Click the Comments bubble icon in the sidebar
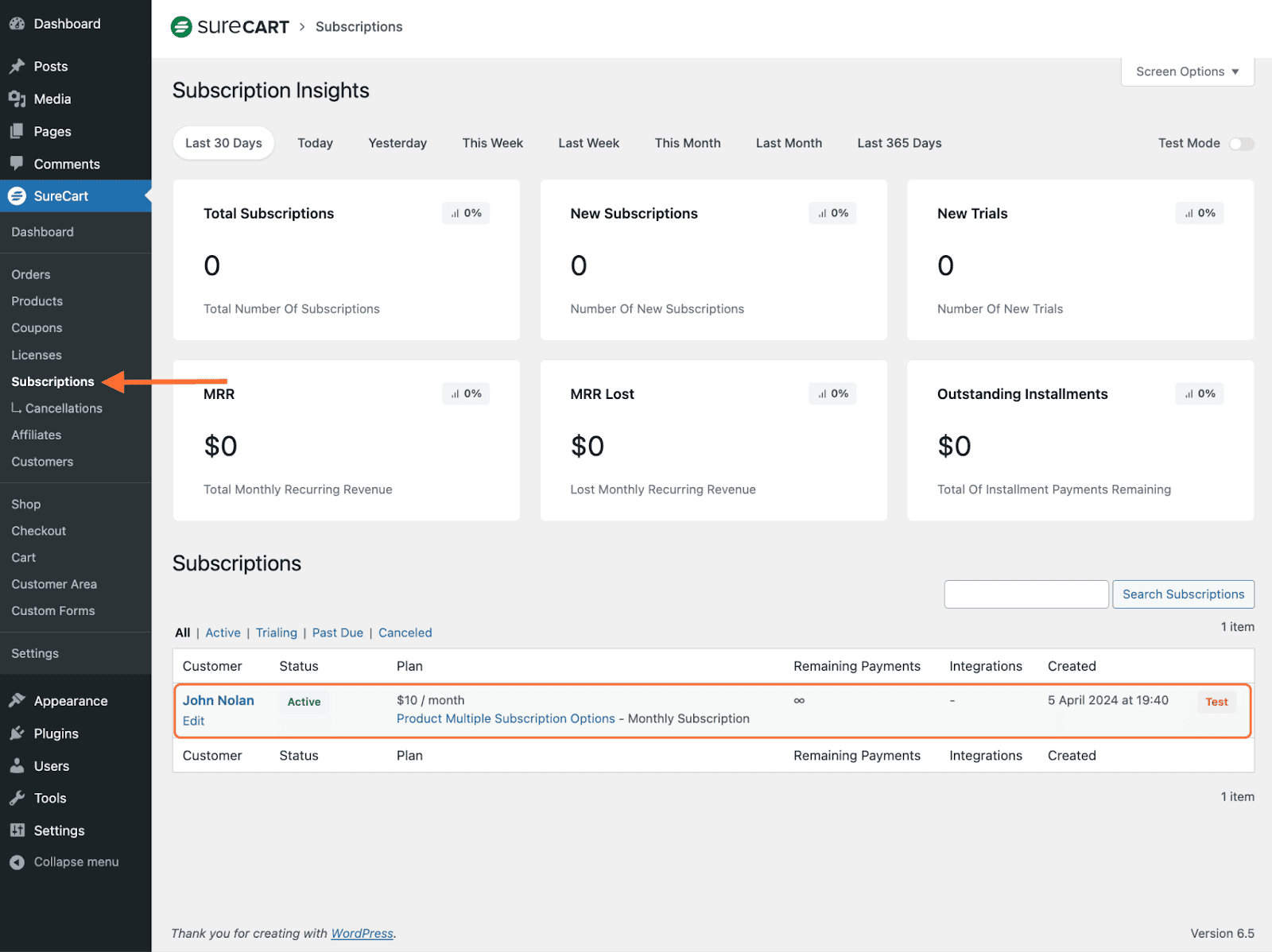1272x952 pixels. pyautogui.click(x=17, y=164)
